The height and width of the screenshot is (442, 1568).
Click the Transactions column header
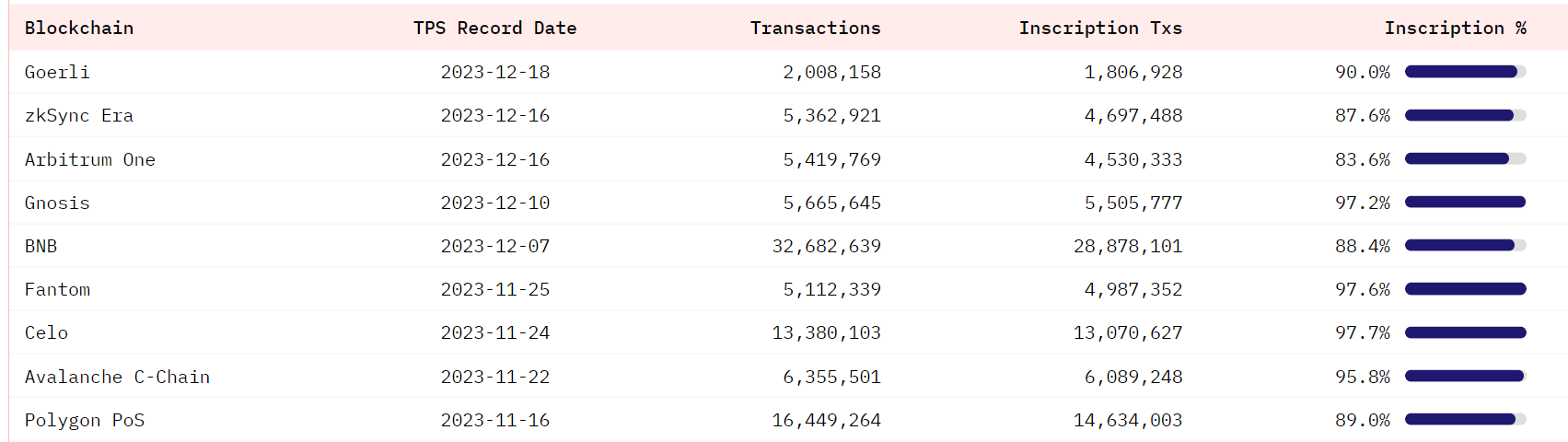point(815,28)
